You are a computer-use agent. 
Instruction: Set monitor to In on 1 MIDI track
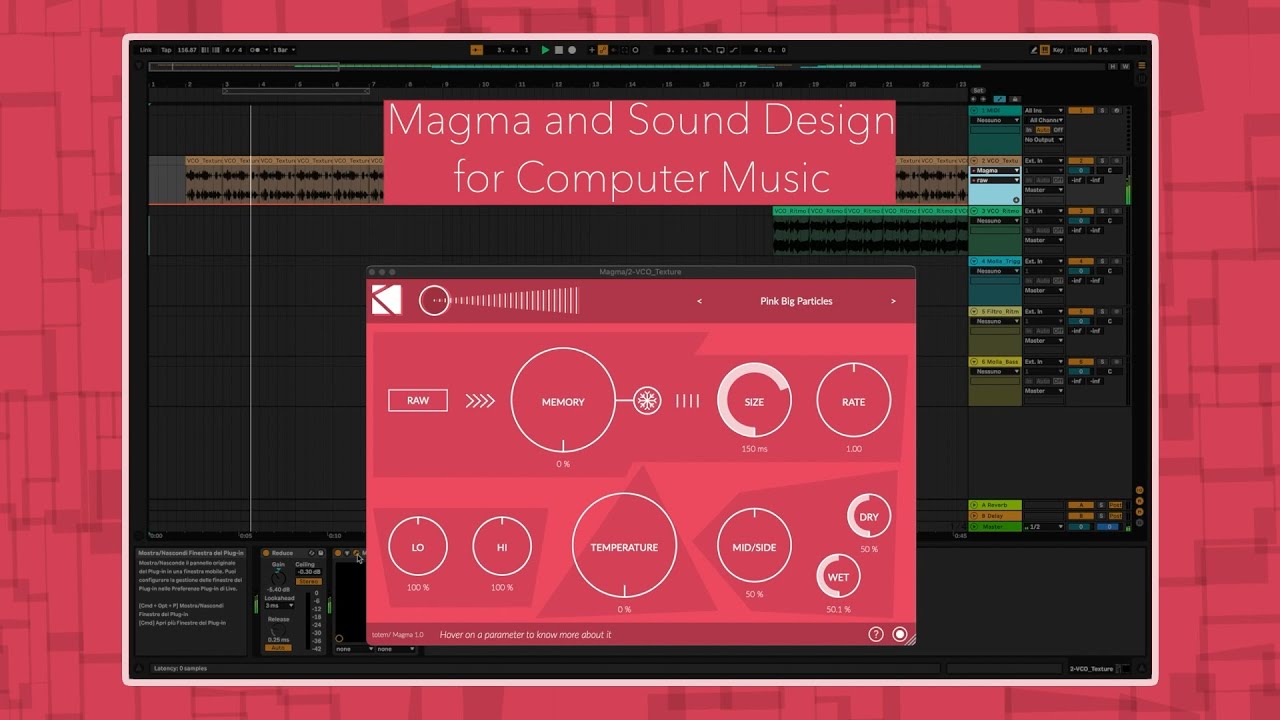point(1029,130)
